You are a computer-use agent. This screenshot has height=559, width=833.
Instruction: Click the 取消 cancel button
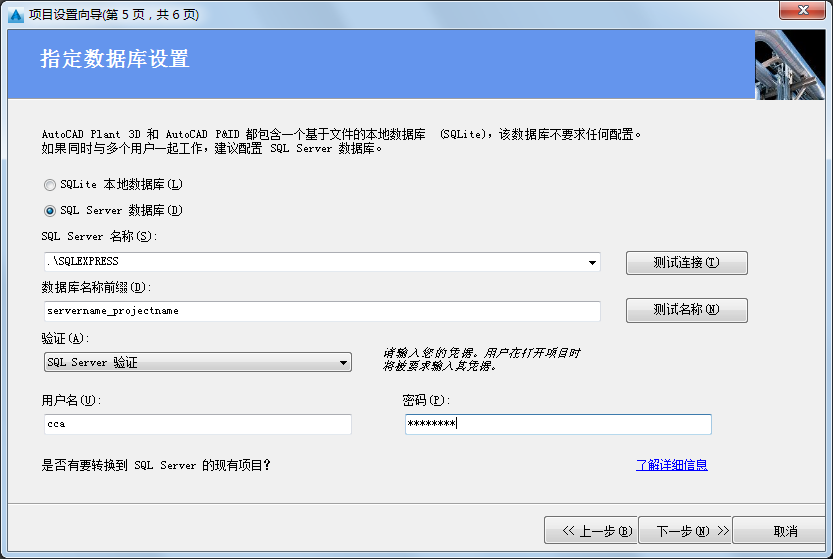779,530
